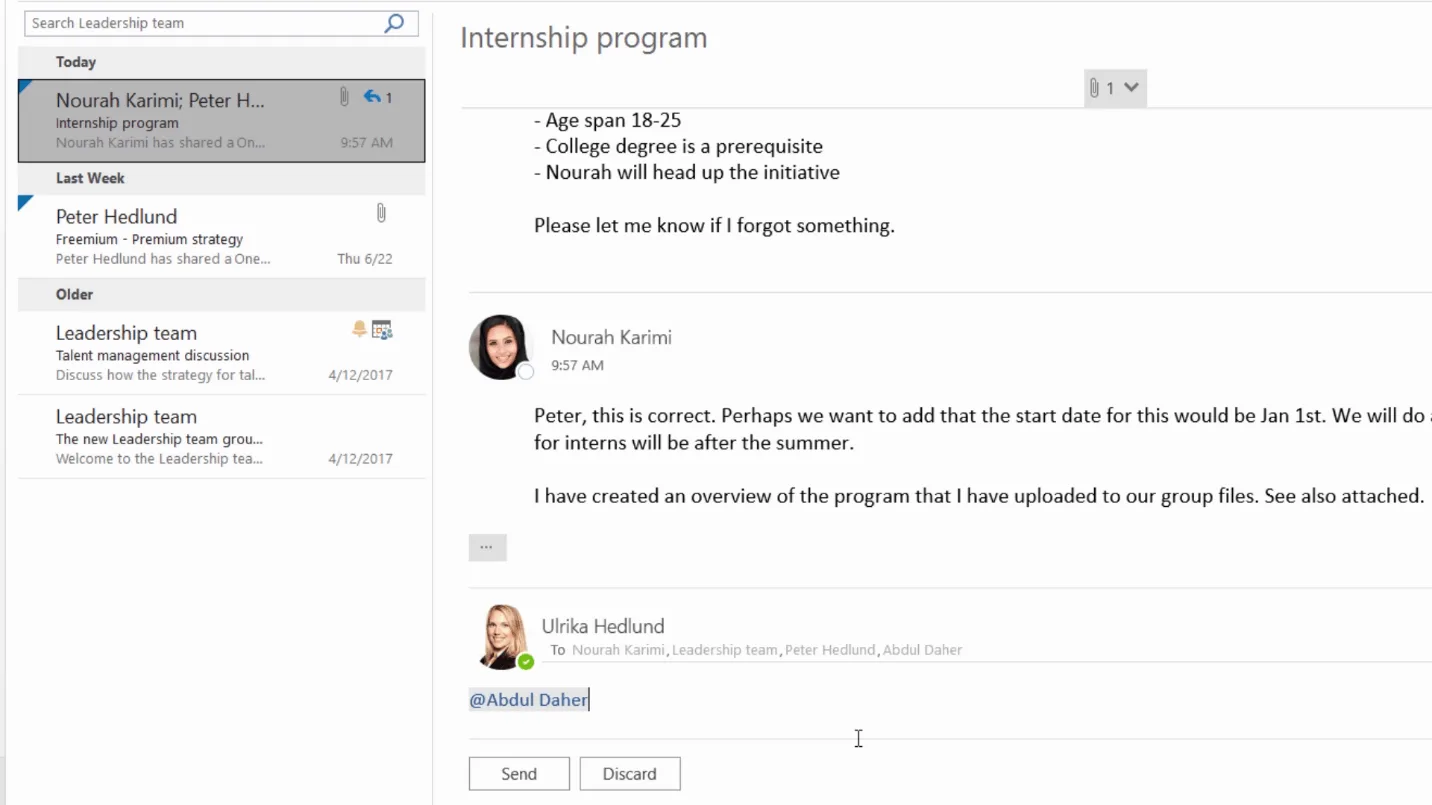The image size is (1432, 805).
Task: Click the @Abdul Daher mention in reply
Action: (529, 700)
